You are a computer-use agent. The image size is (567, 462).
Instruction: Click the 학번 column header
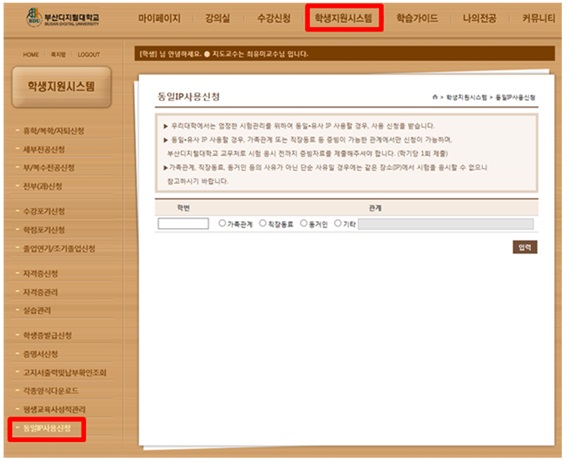[x=183, y=208]
